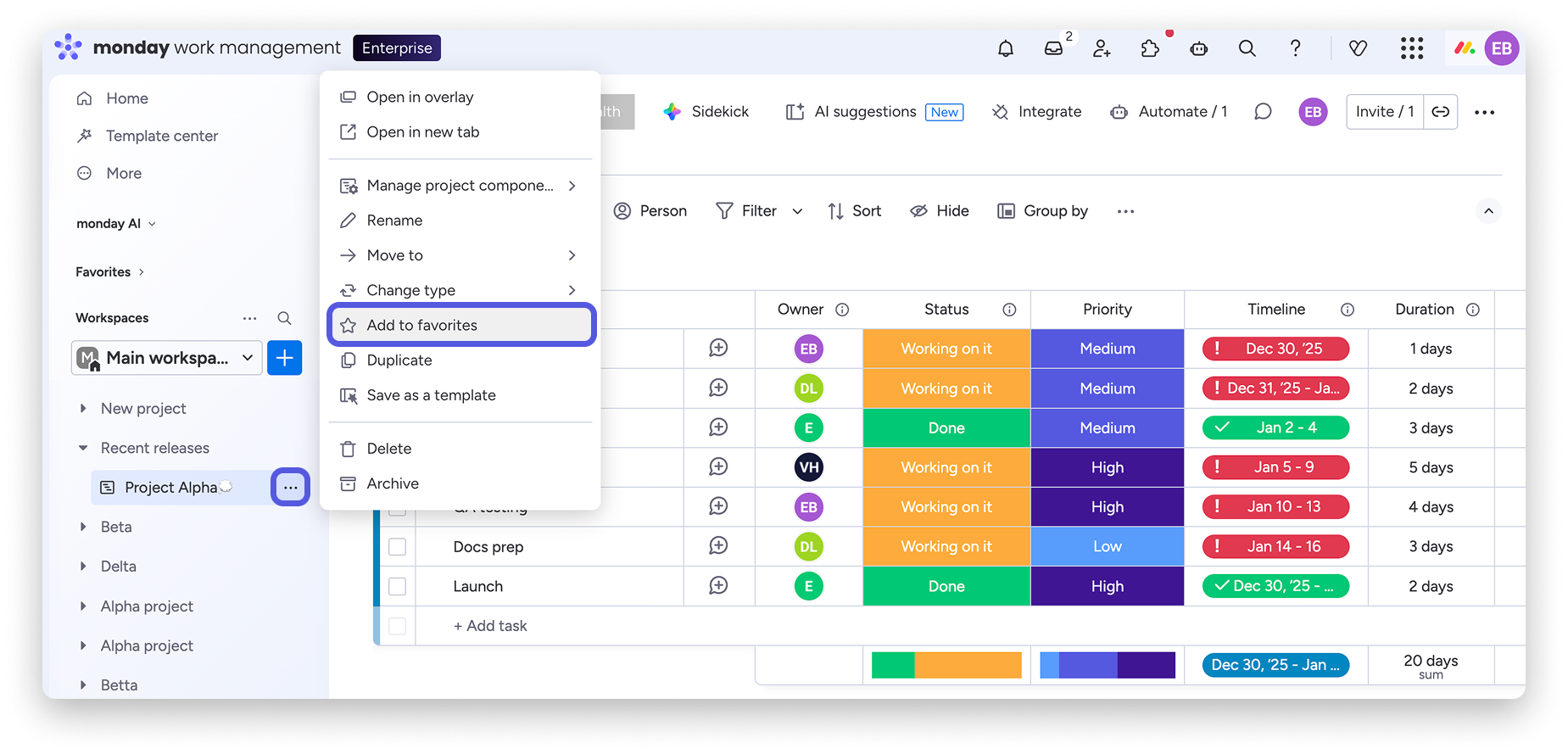Open more toolbar options after Group by
Screen dimensions: 1568x754
pos(1125,211)
